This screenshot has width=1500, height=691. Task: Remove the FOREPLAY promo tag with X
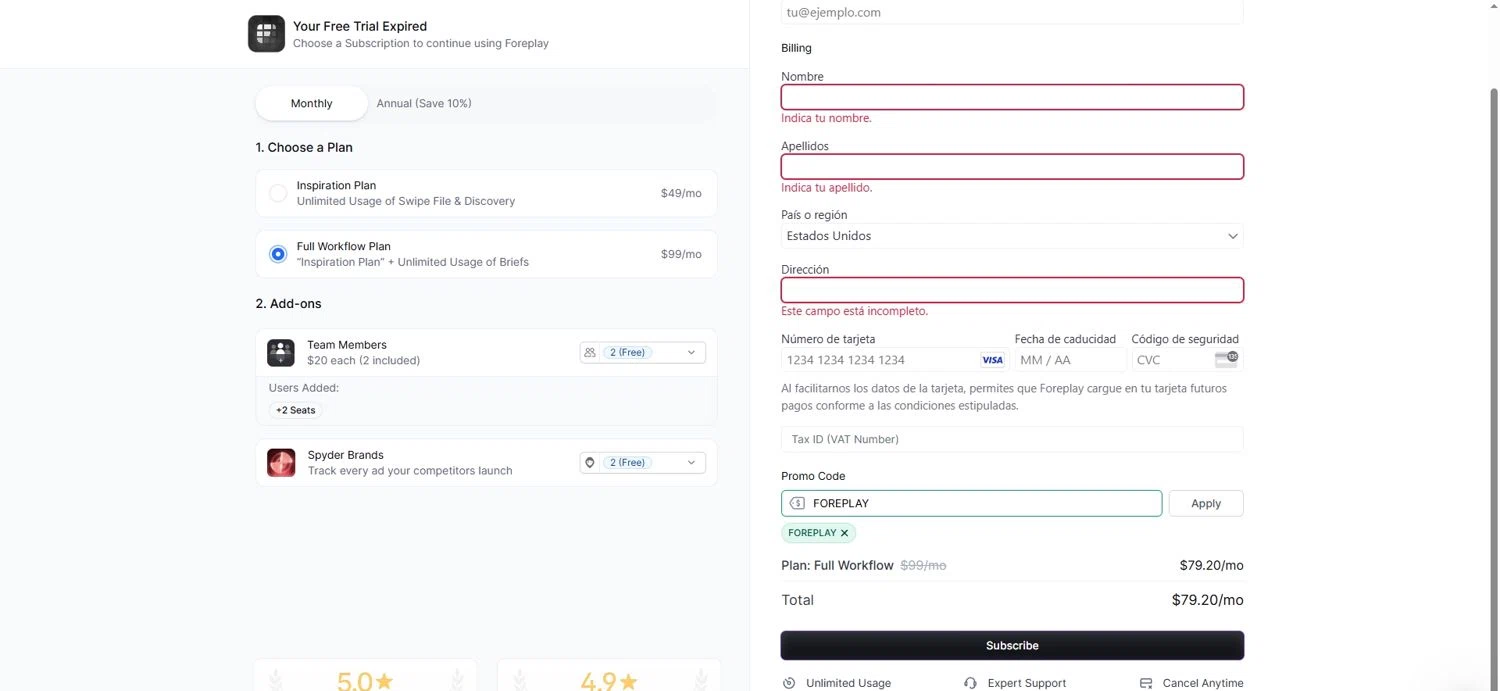pyautogui.click(x=845, y=533)
